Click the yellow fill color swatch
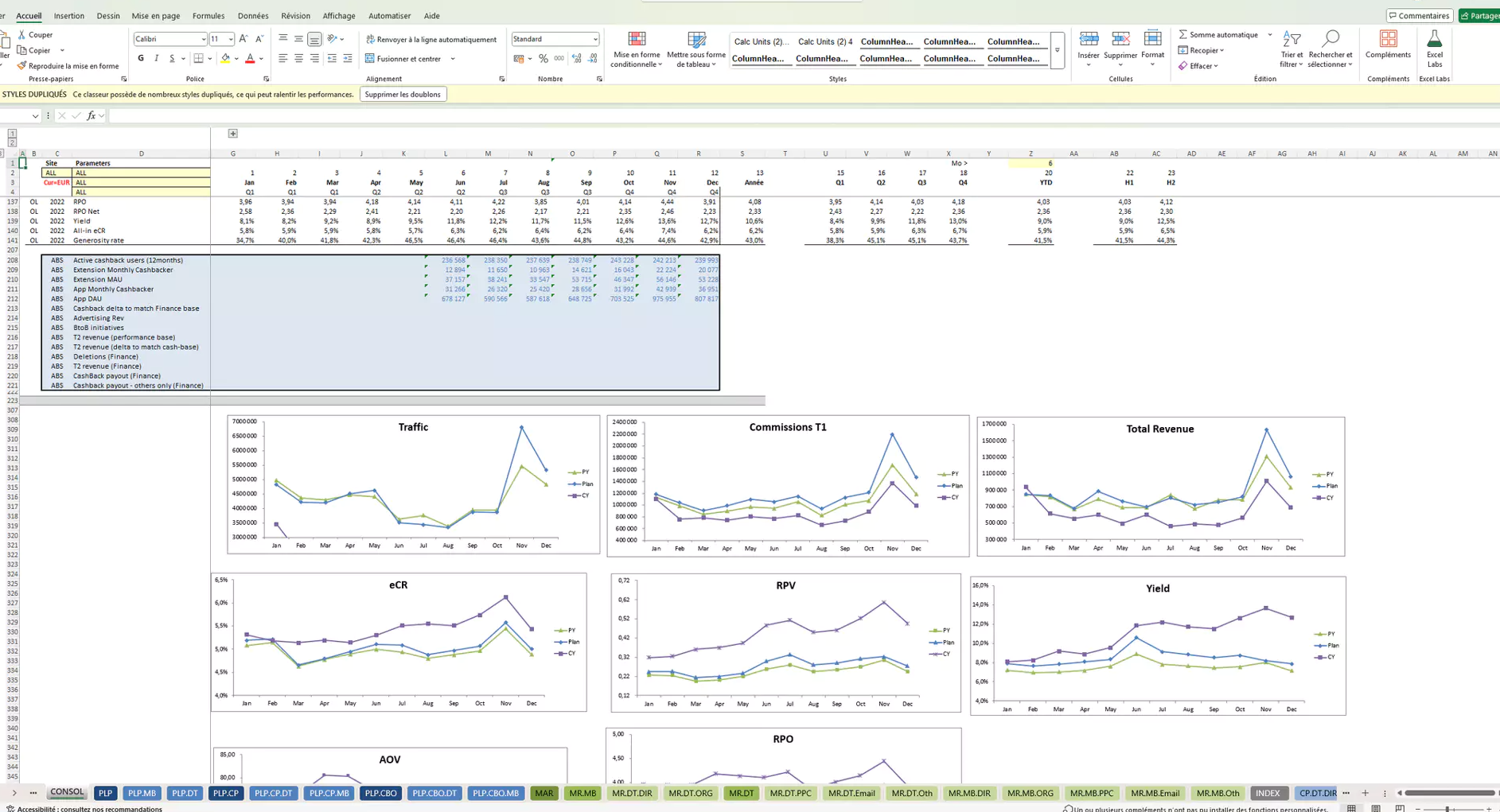This screenshot has height=812, width=1500. [225, 59]
